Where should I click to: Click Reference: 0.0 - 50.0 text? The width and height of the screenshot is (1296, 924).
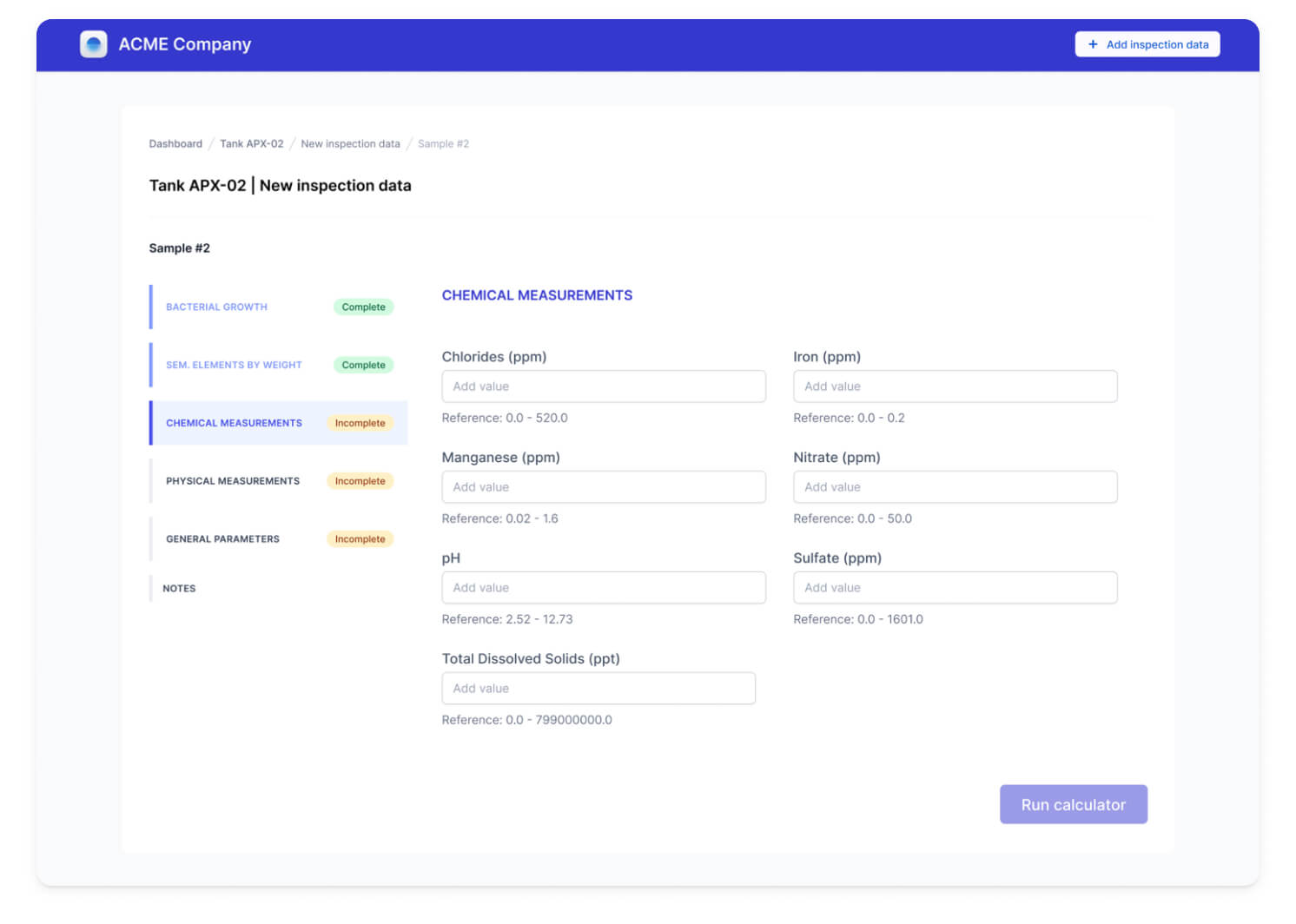[x=852, y=519]
